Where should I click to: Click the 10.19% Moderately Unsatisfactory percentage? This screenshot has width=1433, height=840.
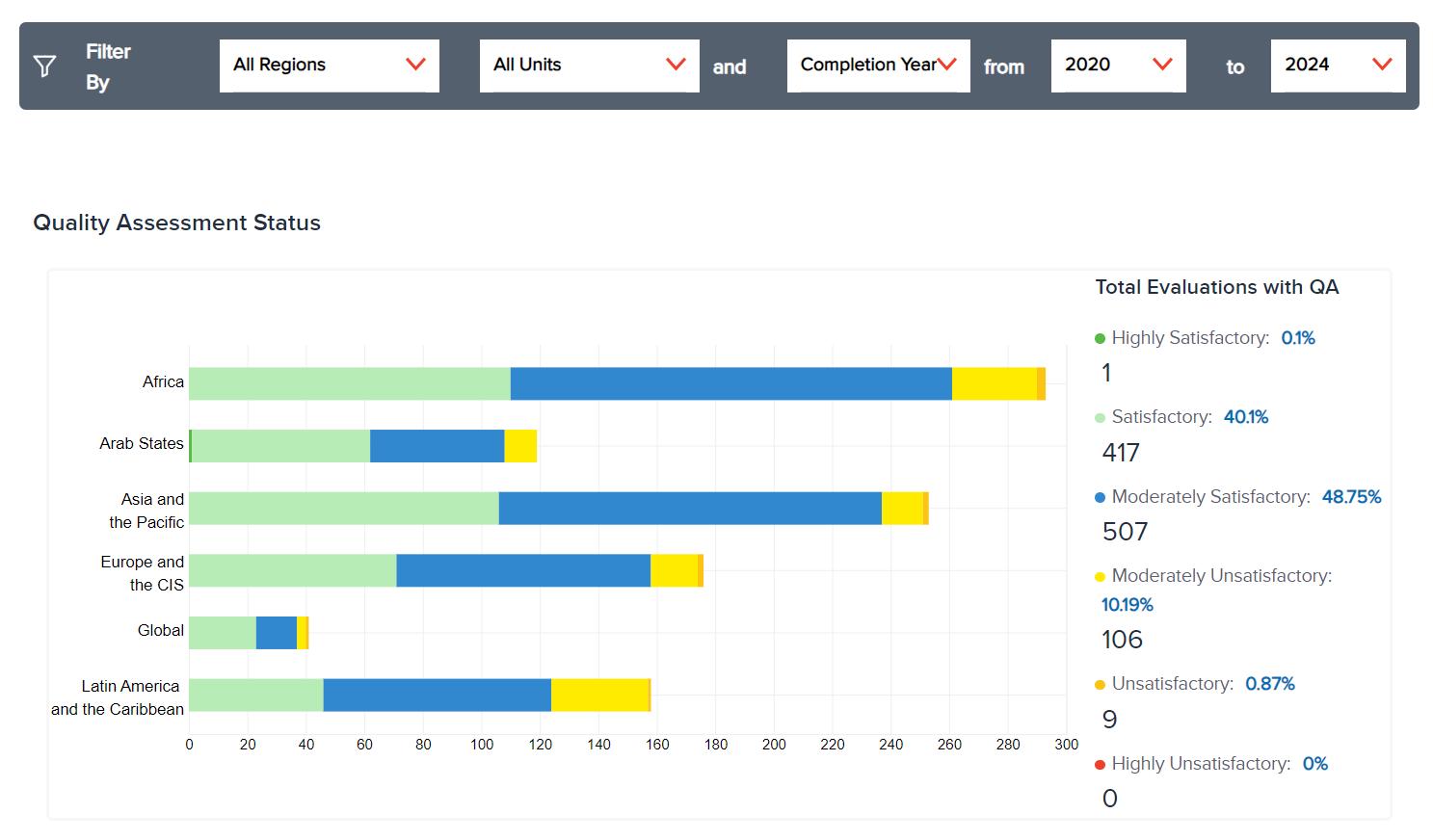(x=1128, y=605)
